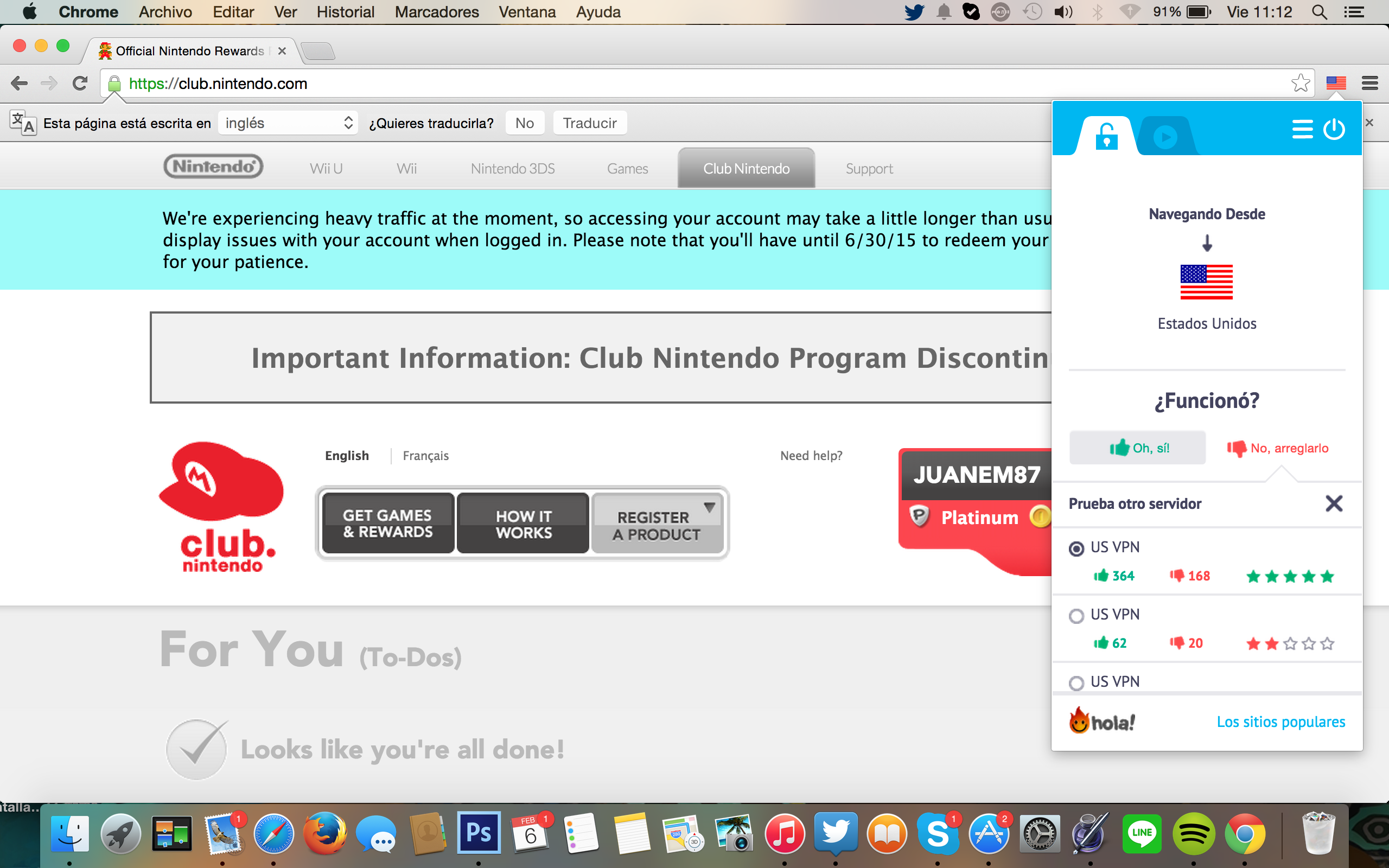Click the forward navigation arrow

tap(49, 84)
